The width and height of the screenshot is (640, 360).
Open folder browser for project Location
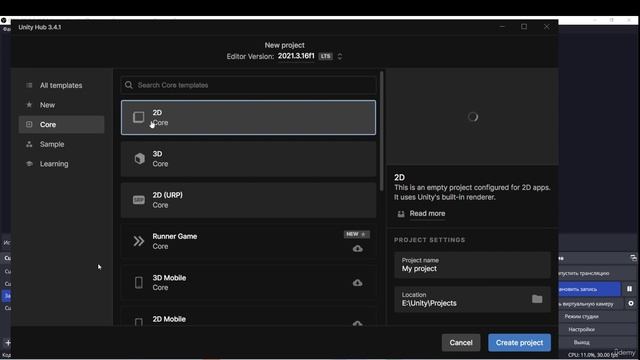[537, 299]
